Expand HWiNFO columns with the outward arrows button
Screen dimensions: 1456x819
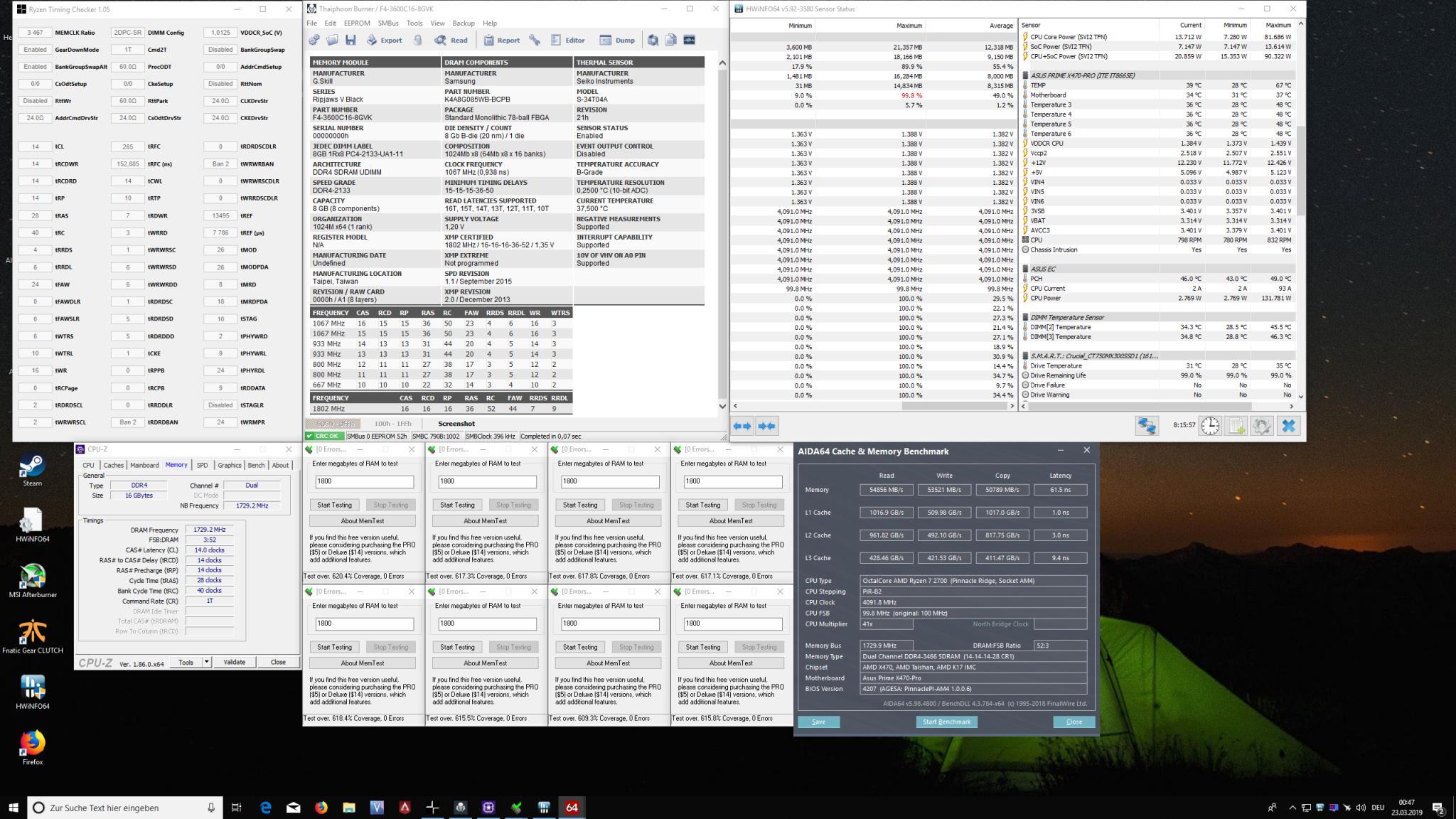tap(742, 426)
